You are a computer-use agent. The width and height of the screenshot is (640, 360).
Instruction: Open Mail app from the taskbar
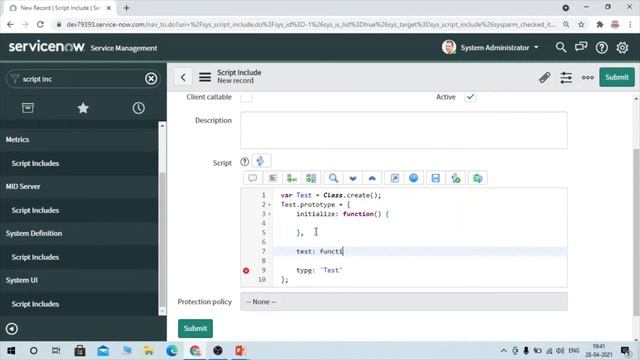click(103, 351)
